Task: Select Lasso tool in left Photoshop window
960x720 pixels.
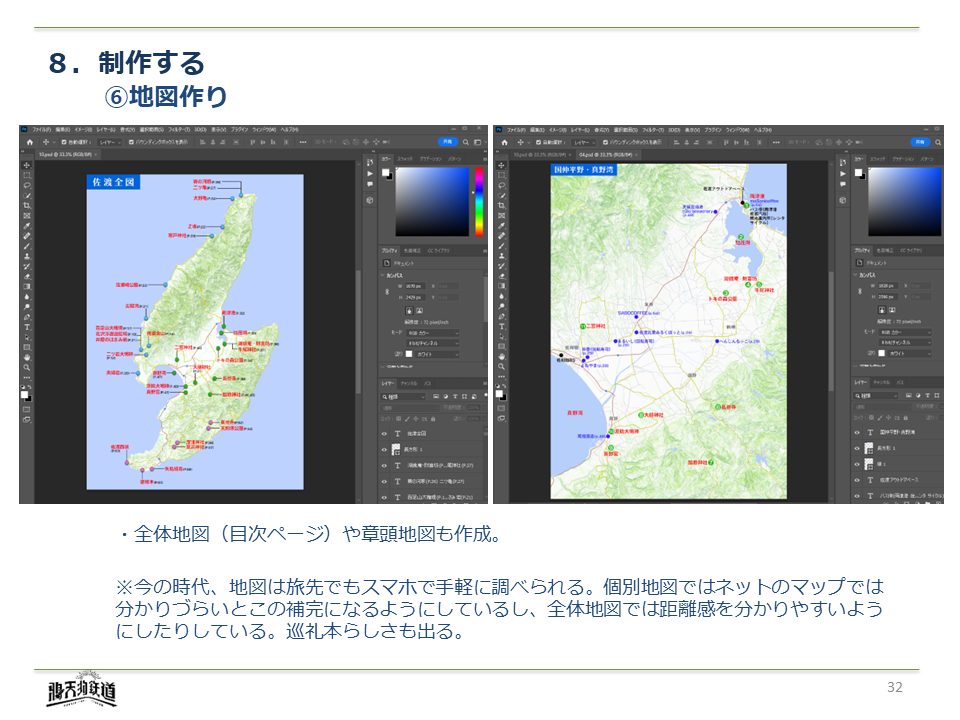Action: (x=27, y=185)
